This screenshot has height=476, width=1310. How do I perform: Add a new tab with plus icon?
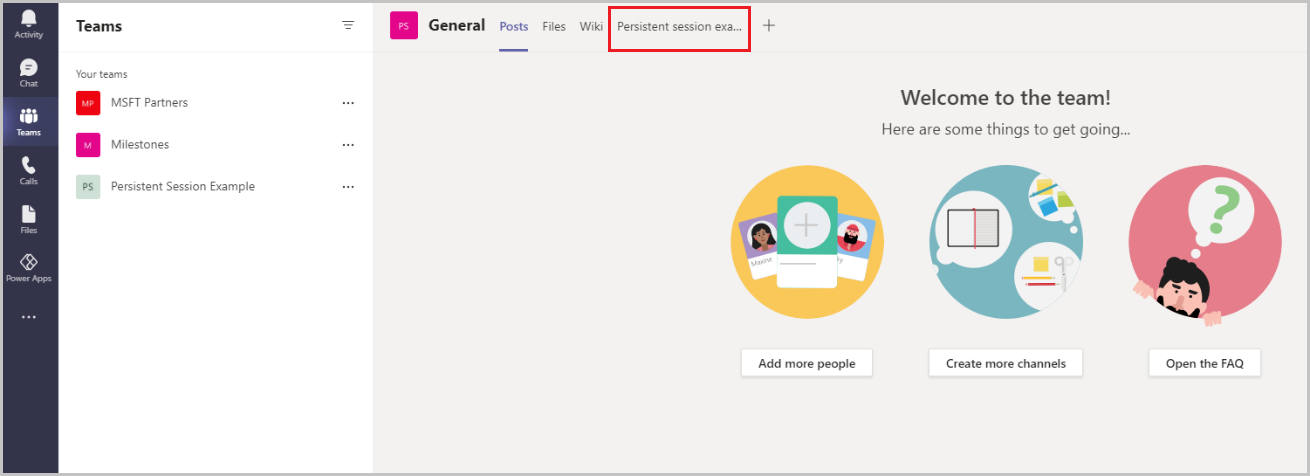click(x=768, y=26)
